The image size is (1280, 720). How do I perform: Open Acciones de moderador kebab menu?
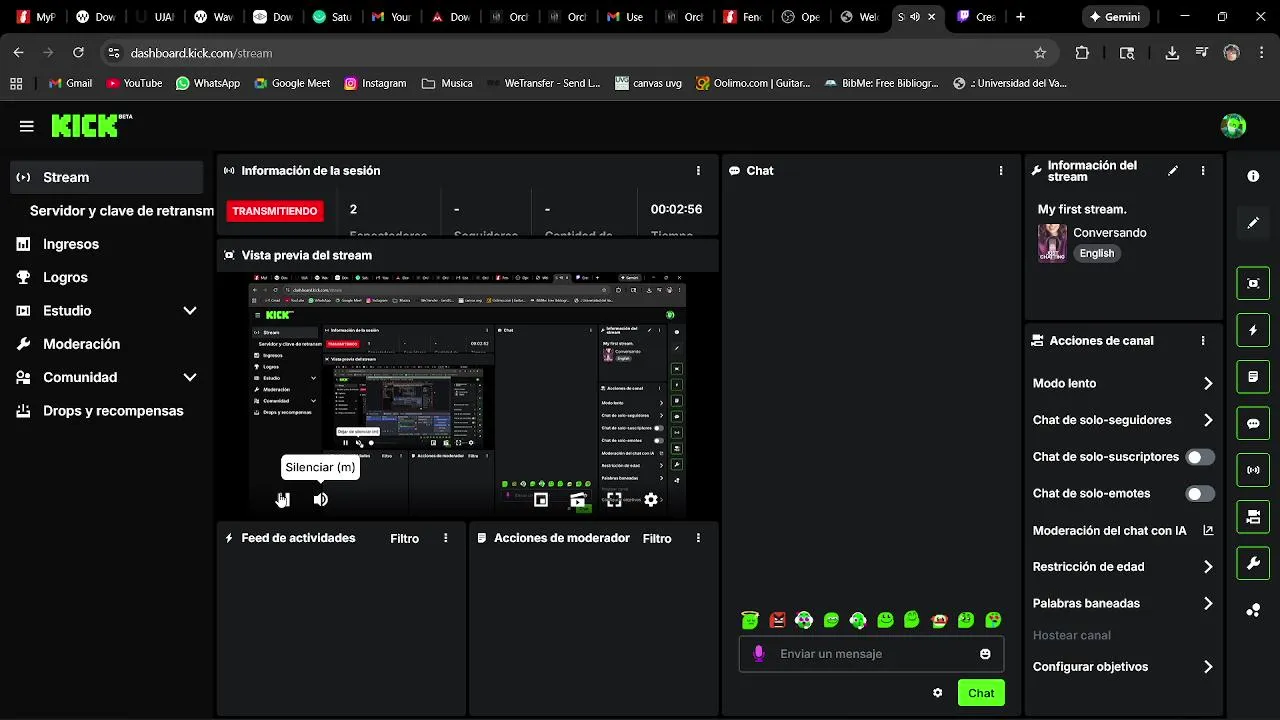[x=698, y=538]
